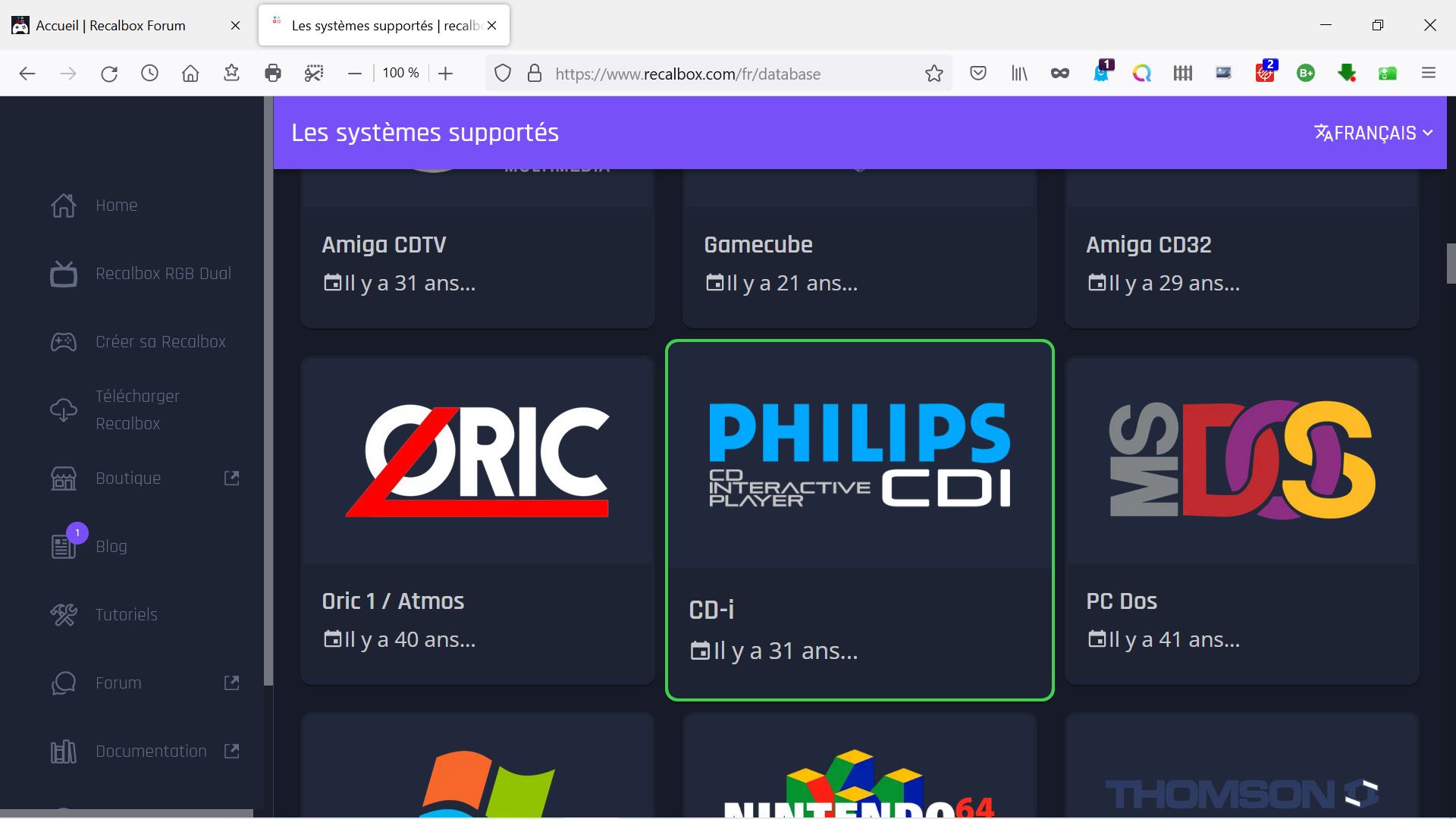Close the systèmes supportés tab

(491, 25)
